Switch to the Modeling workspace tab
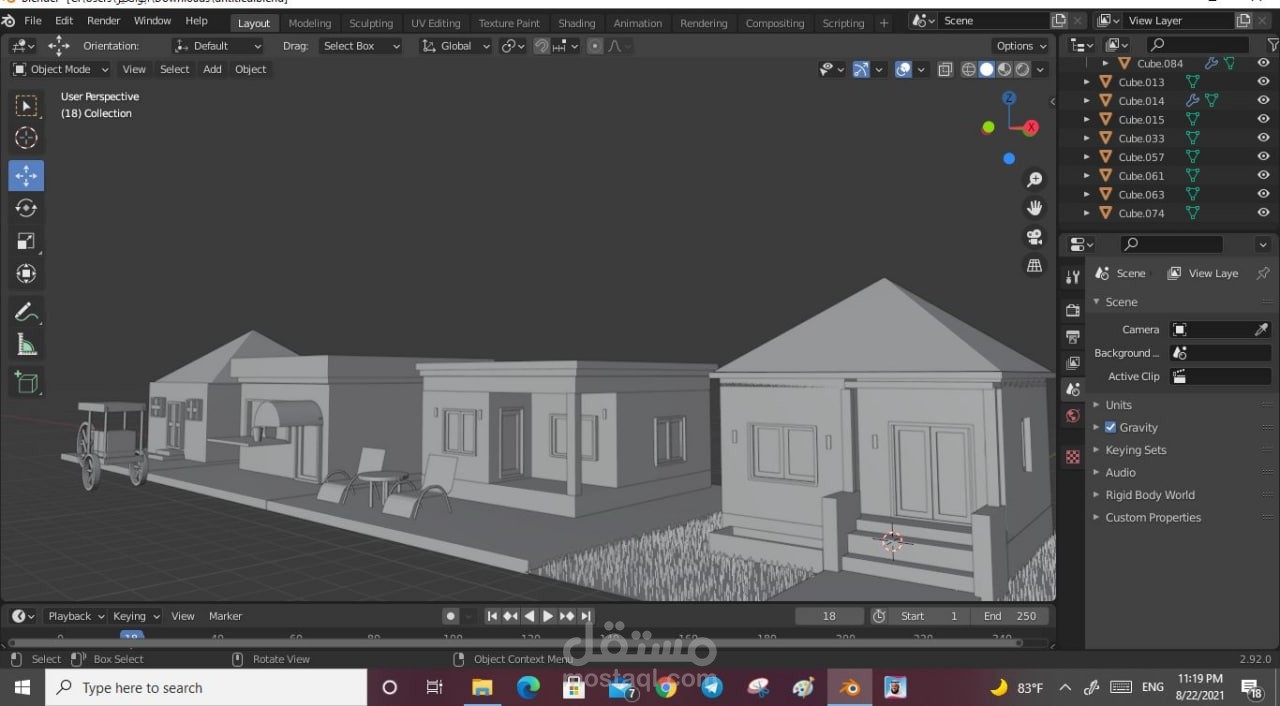Viewport: 1280px width, 706px height. [309, 23]
